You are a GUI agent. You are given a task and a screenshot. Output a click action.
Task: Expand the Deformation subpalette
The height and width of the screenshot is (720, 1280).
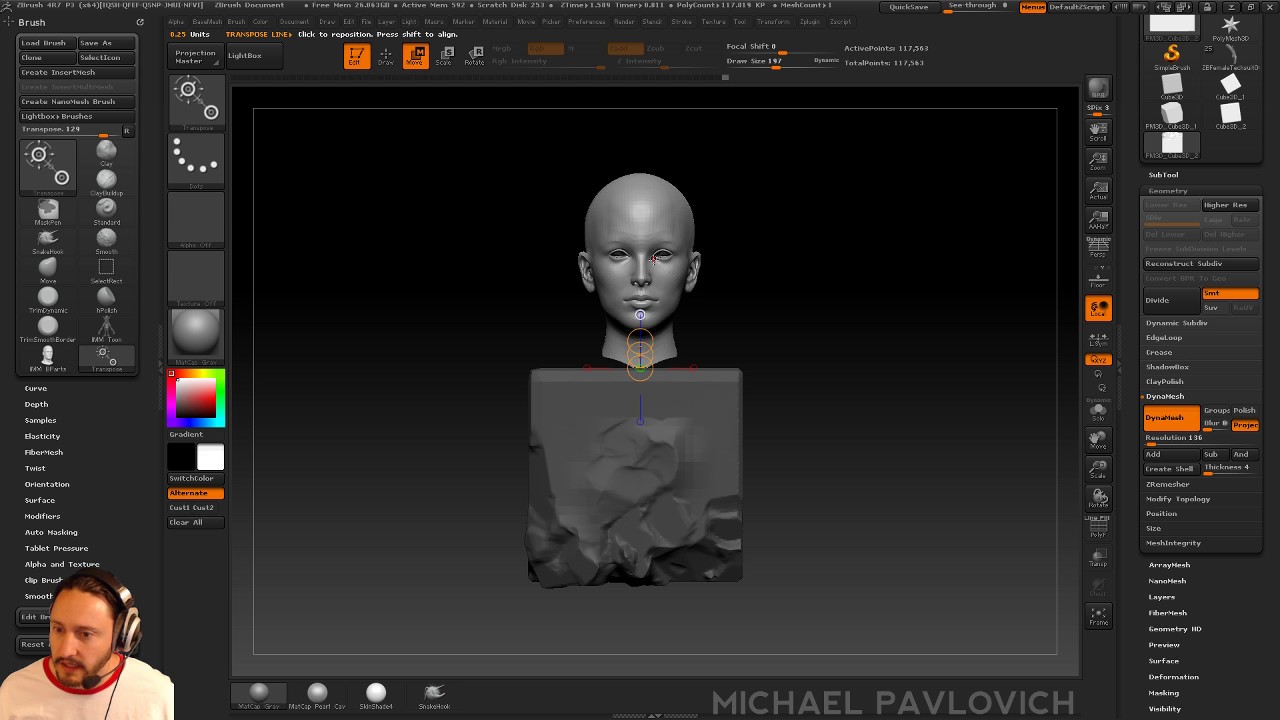[1173, 677]
